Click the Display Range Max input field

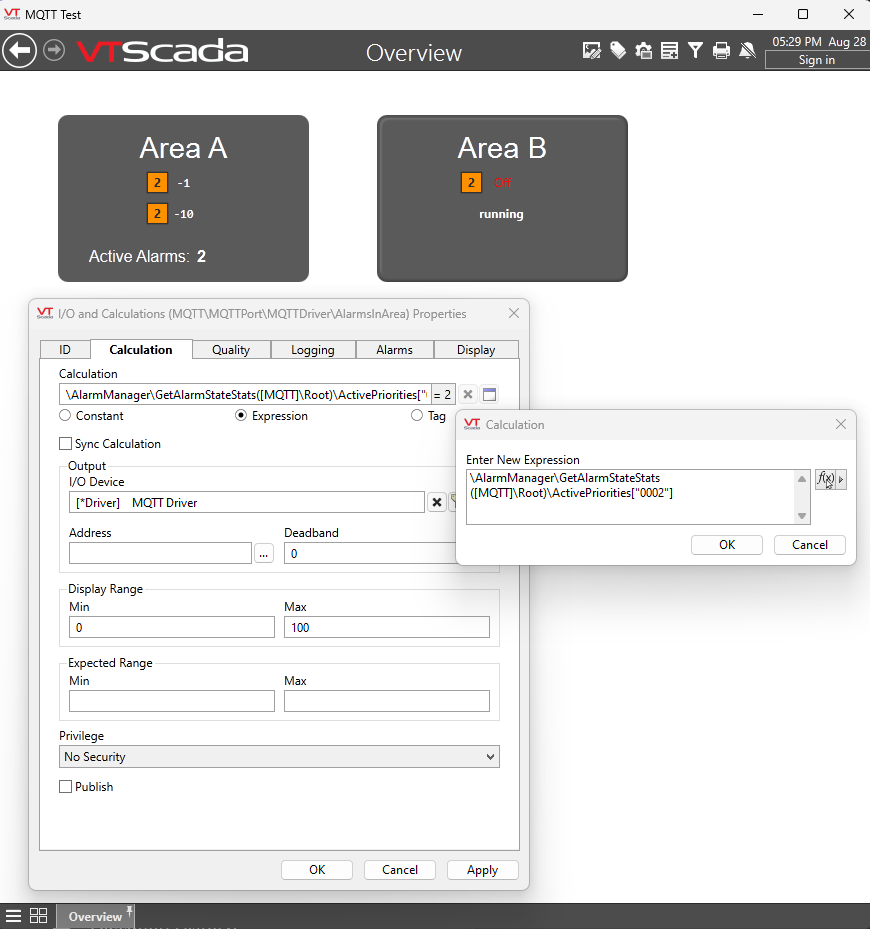tap(386, 627)
